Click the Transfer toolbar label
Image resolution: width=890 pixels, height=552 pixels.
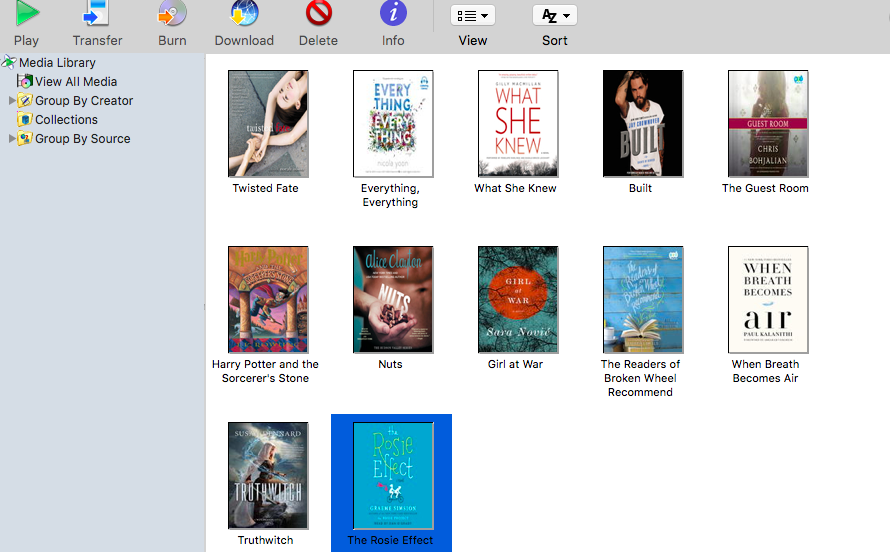coord(97,41)
